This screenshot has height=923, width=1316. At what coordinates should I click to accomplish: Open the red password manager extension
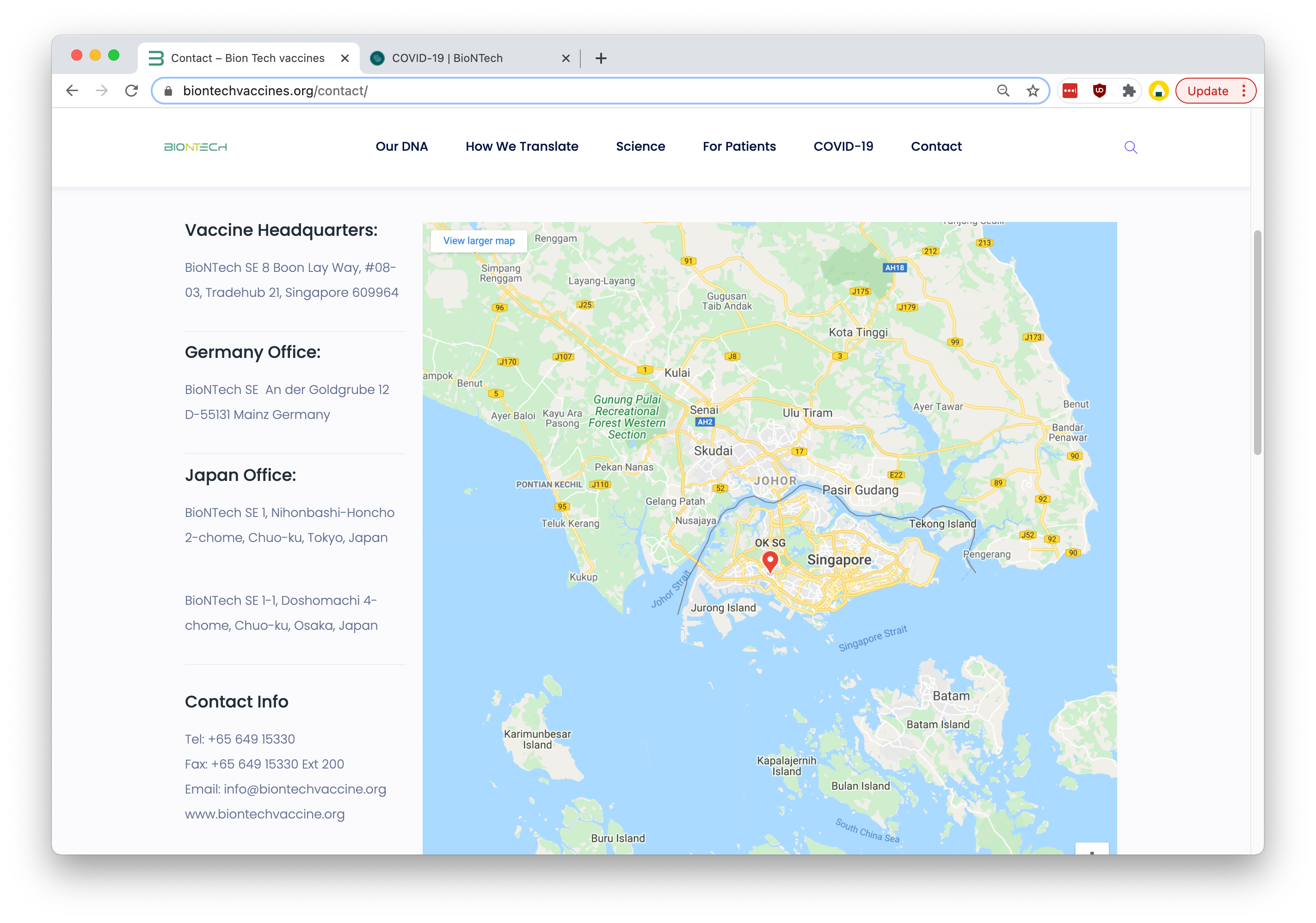(x=1070, y=91)
